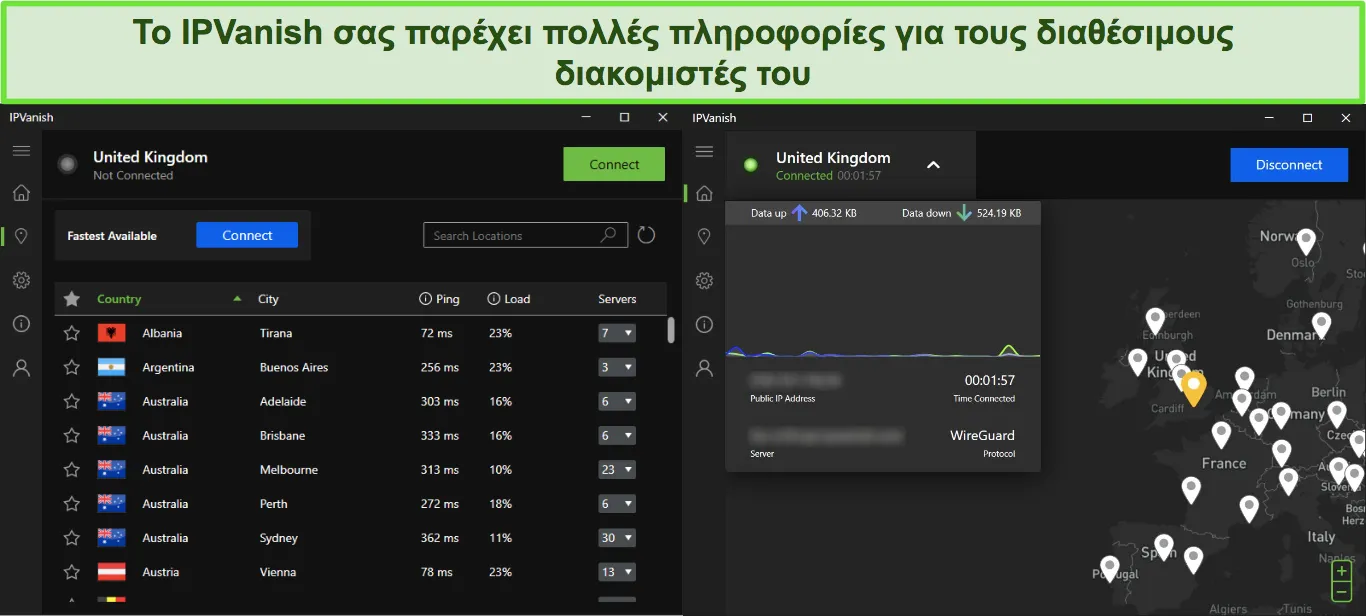Sort by favorites star column header
The width and height of the screenshot is (1366, 616).
click(x=71, y=299)
